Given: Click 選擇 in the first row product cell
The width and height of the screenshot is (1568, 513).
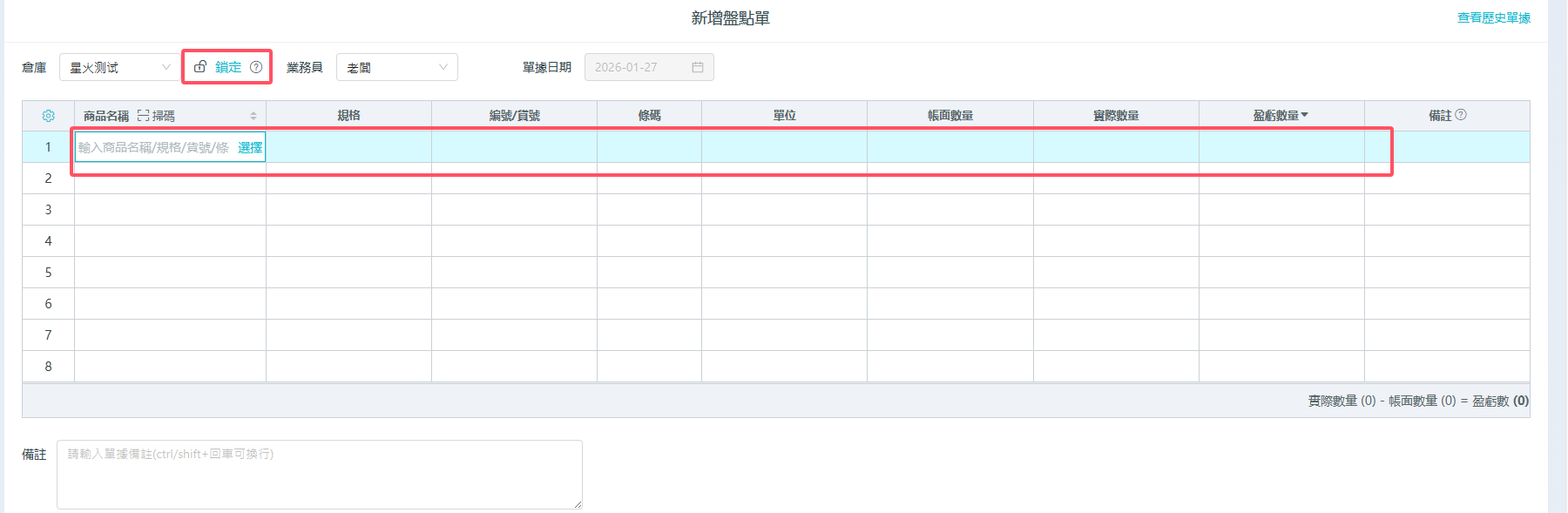Looking at the screenshot, I should click(x=250, y=147).
